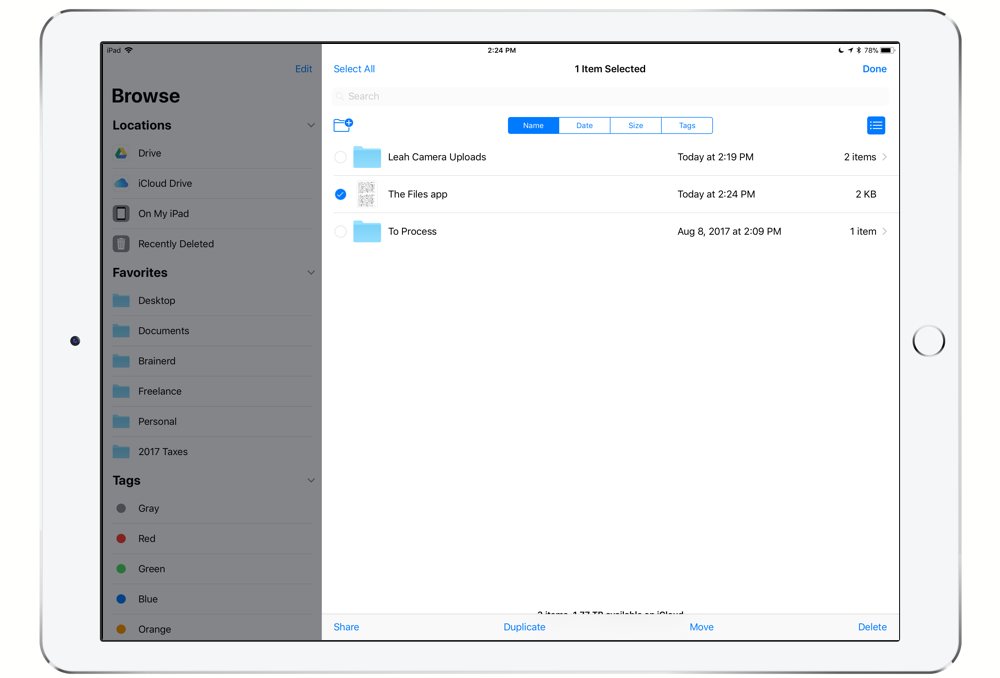Open the Leah Camera Uploads folder
The height and width of the screenshot is (678, 1000).
click(436, 157)
